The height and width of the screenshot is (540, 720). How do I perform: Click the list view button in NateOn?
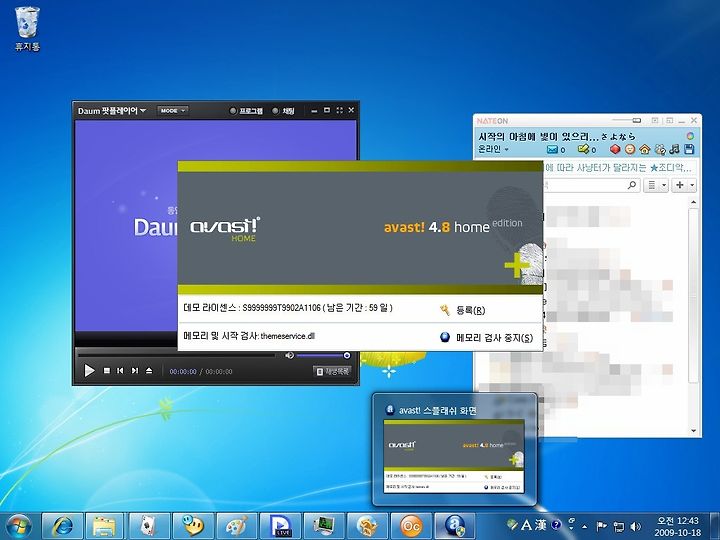coord(652,186)
